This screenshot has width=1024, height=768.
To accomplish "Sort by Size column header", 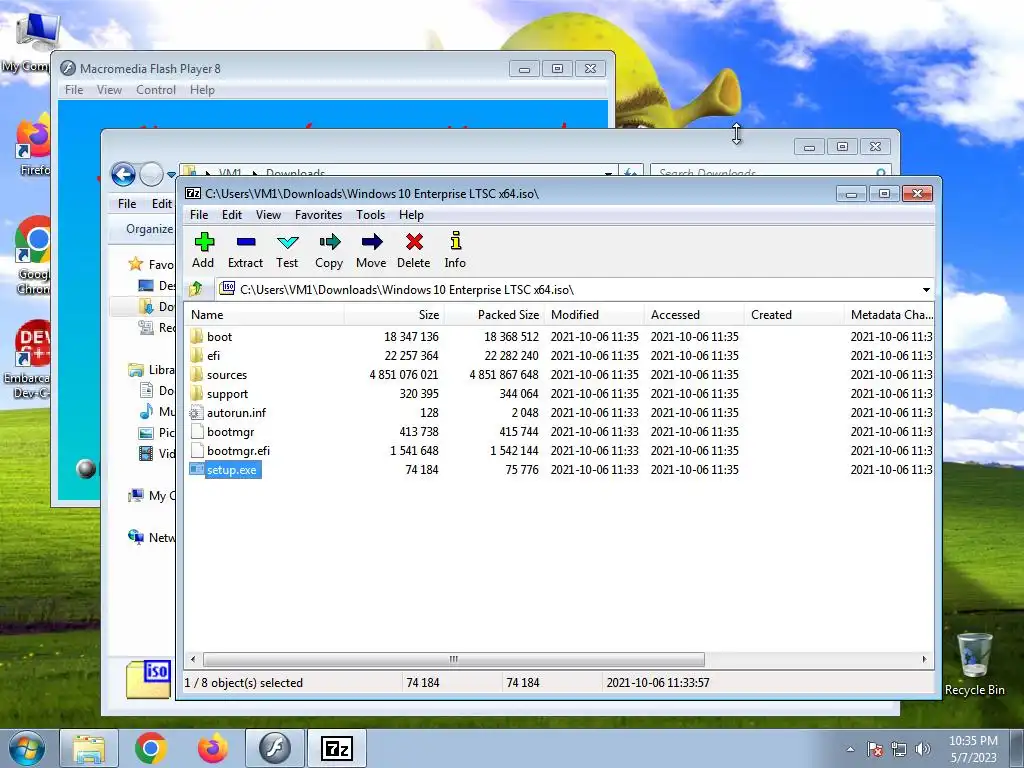I will coord(394,315).
